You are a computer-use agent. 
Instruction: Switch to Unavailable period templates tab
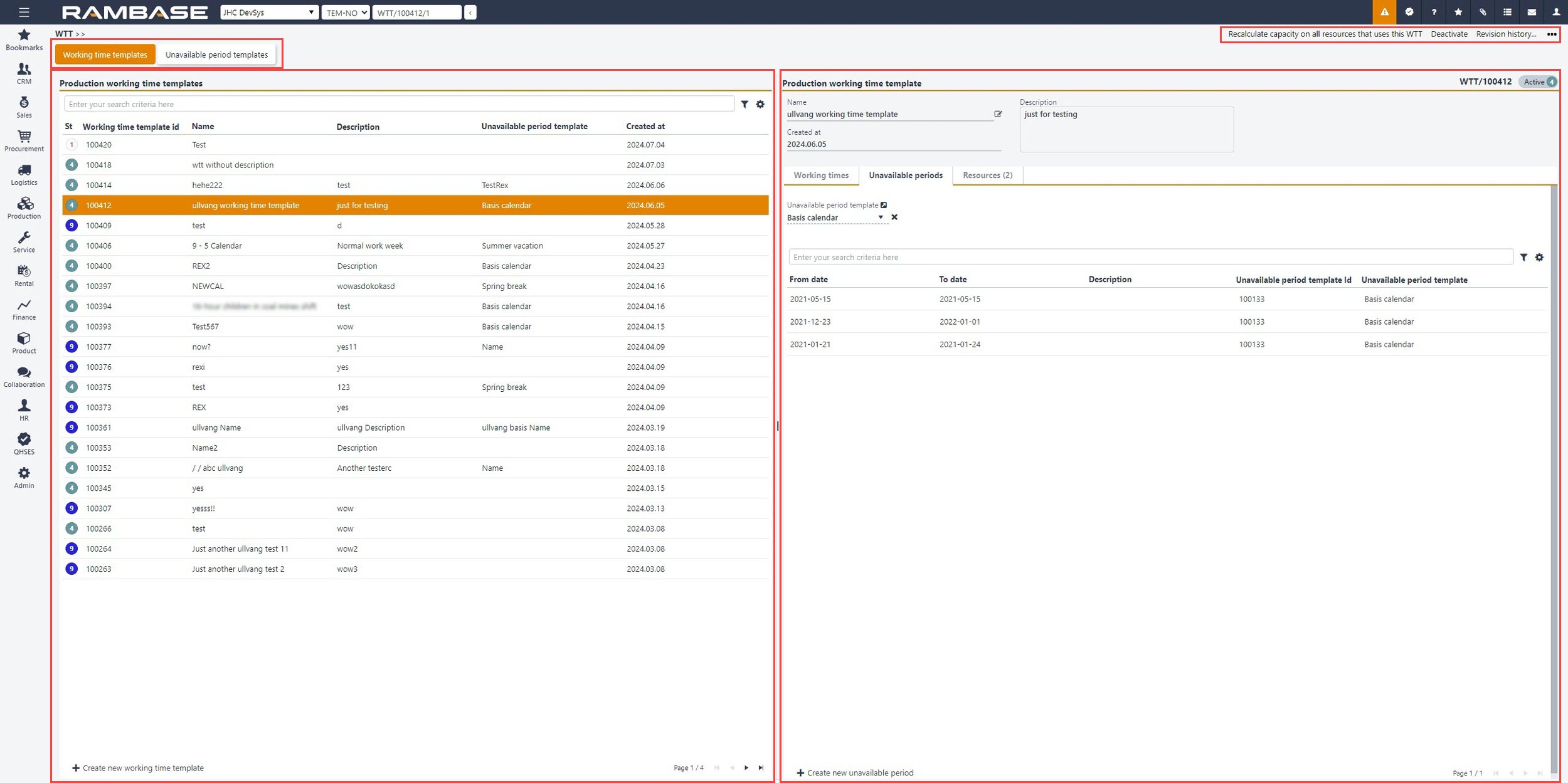(x=216, y=55)
